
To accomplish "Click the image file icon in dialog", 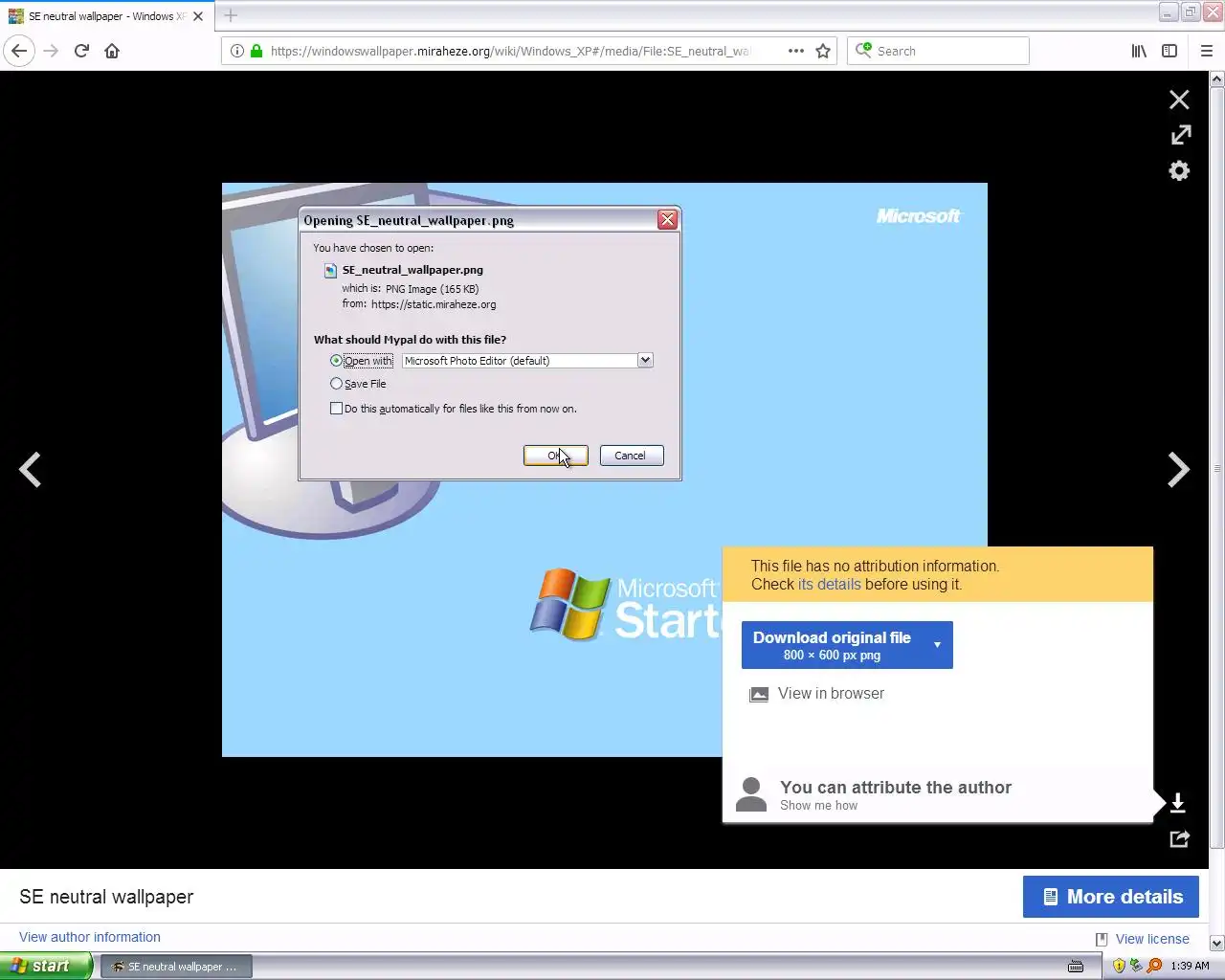I will point(330,271).
